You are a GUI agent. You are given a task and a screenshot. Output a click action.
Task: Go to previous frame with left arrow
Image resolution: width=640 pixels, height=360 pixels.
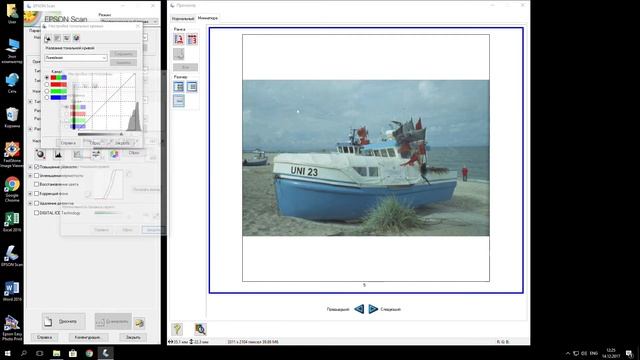359,309
